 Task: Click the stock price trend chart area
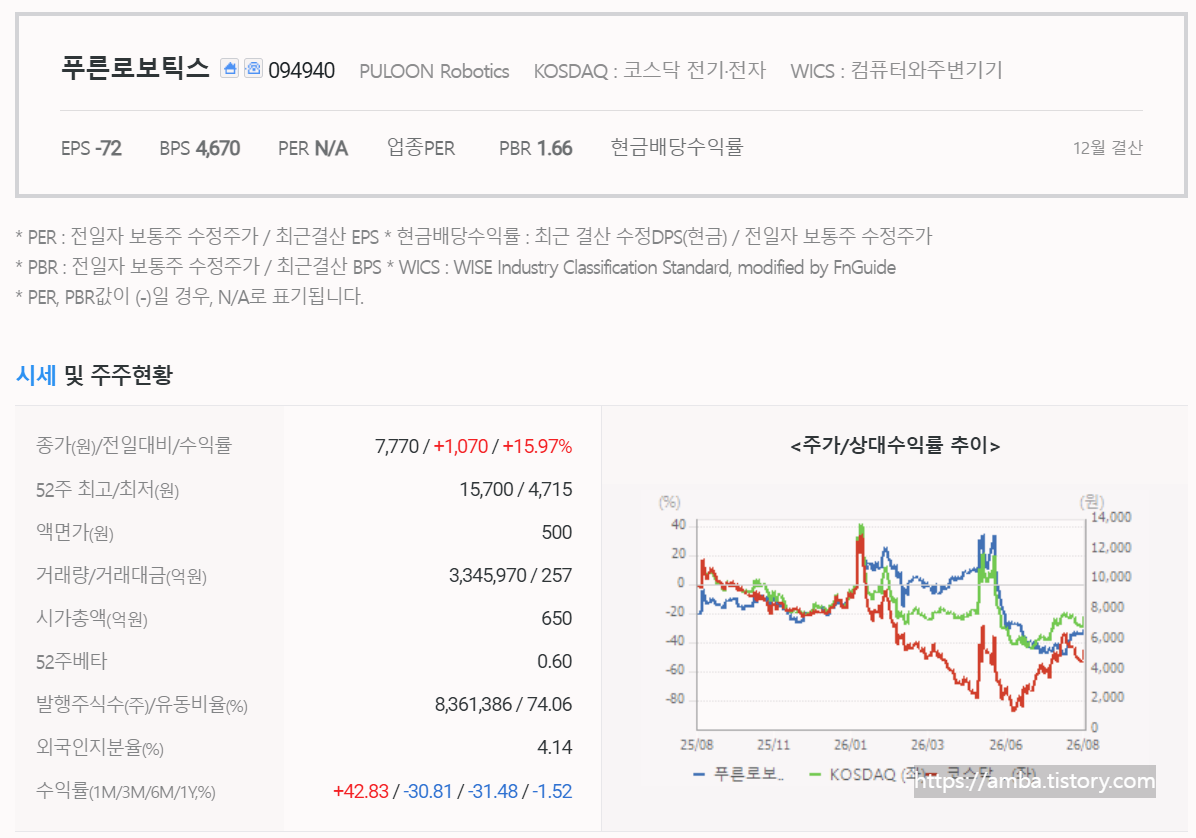891,624
